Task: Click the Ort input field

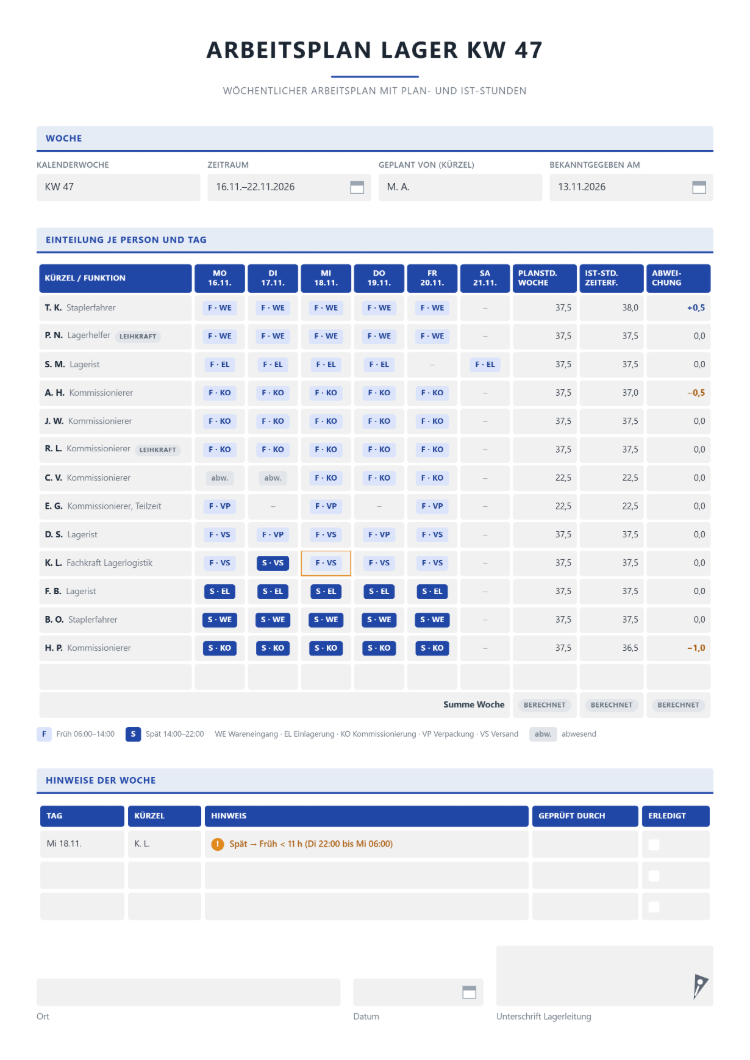Action: (x=188, y=992)
